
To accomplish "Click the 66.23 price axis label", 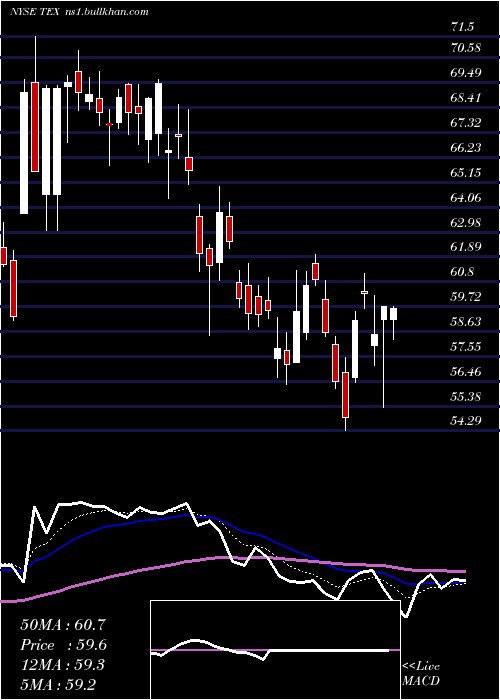I will pos(466,147).
